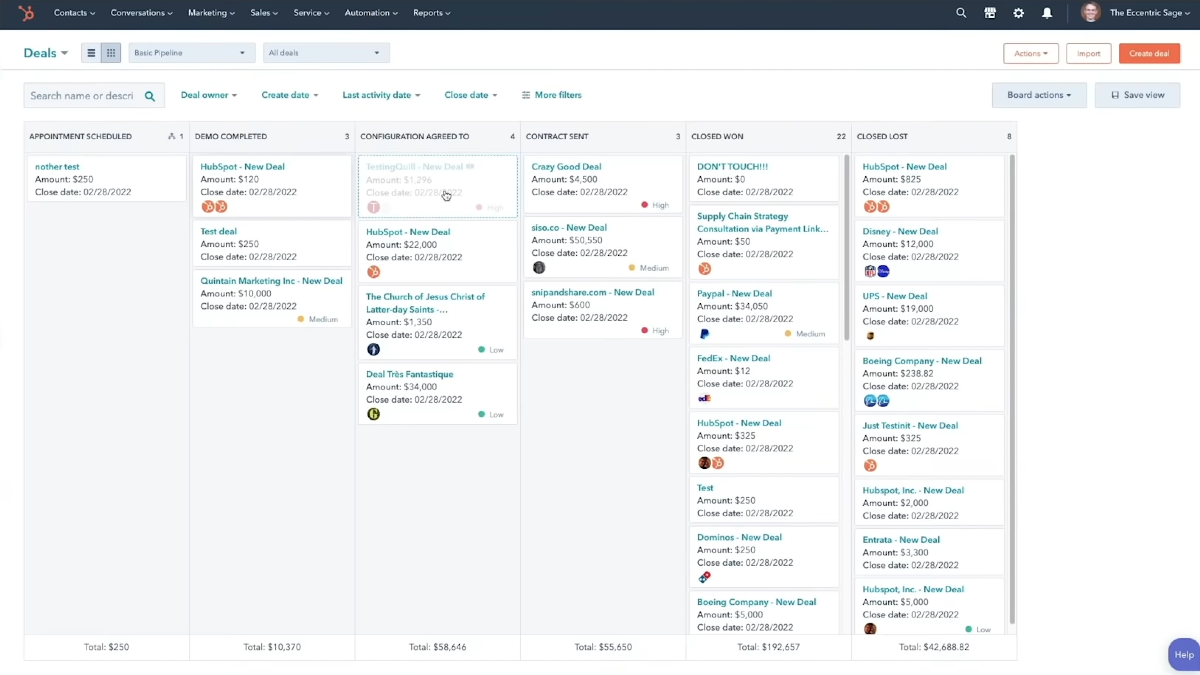The image size is (1200, 675).
Task: Click the icons on HubSpot $825 Closed Lost card
Action: pos(876,207)
